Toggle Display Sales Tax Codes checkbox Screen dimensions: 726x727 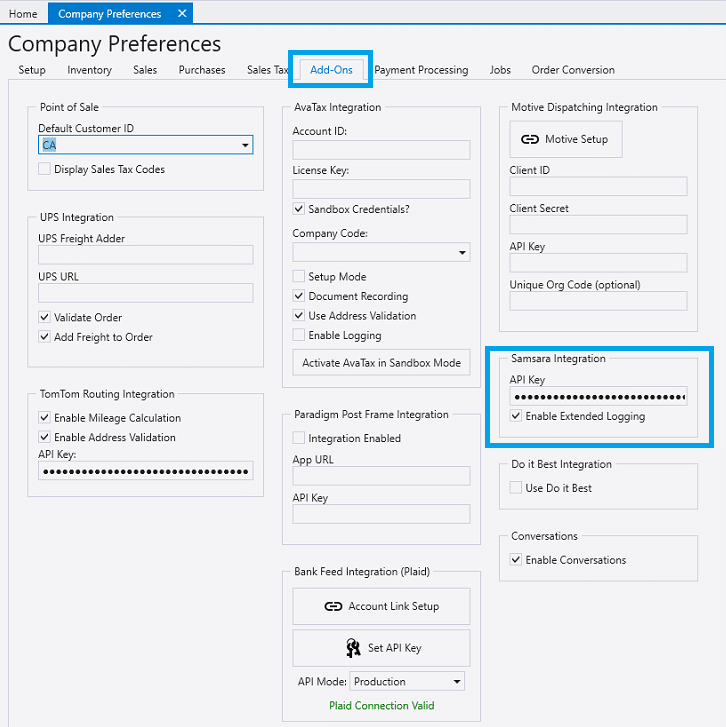coord(45,169)
